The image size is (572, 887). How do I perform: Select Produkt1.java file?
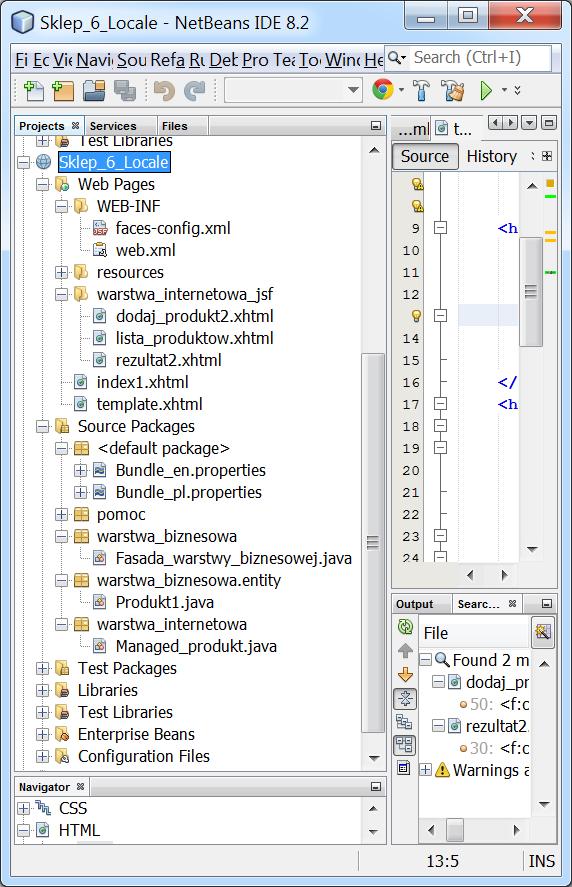[x=165, y=602]
